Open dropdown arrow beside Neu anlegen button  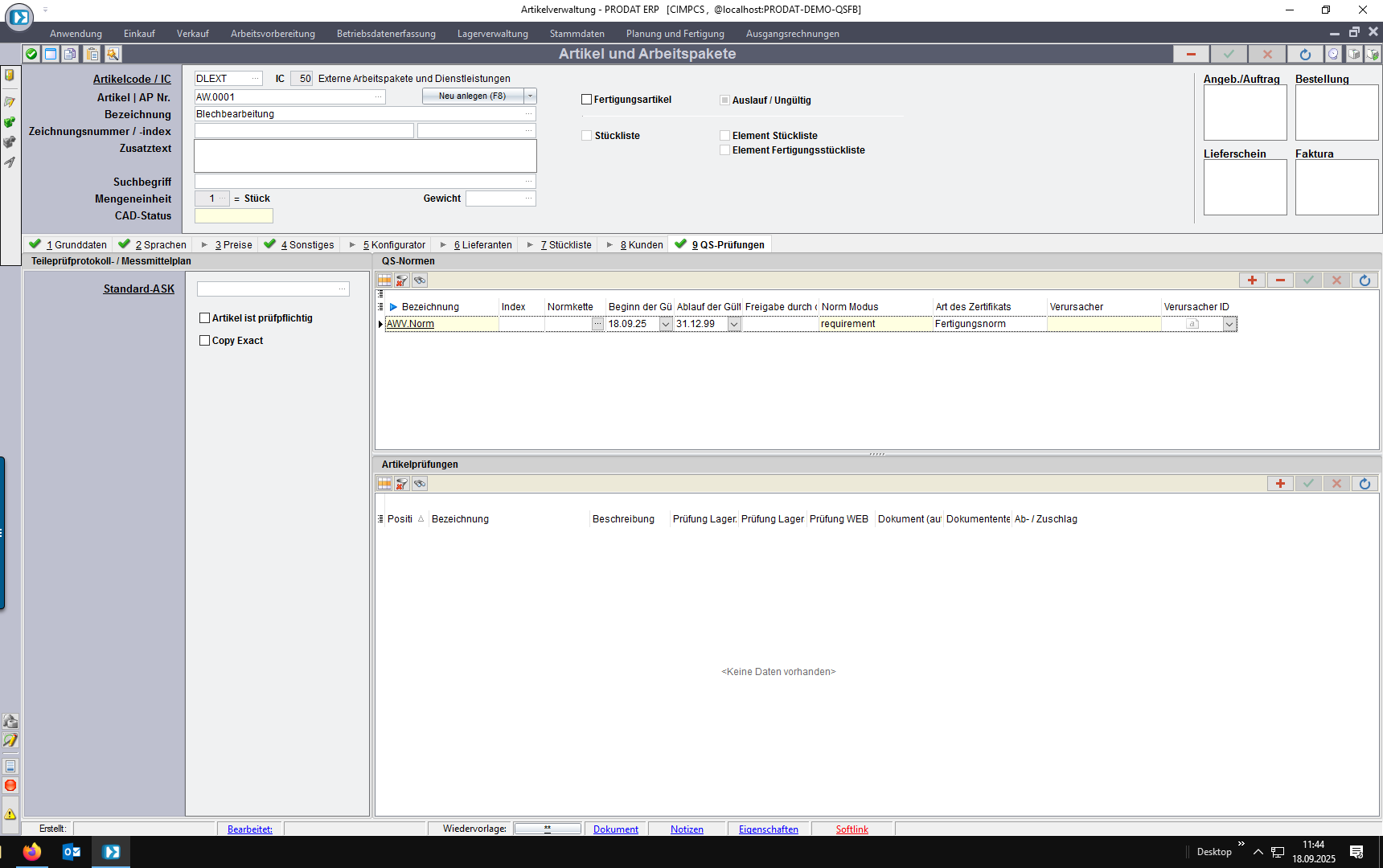(x=530, y=96)
